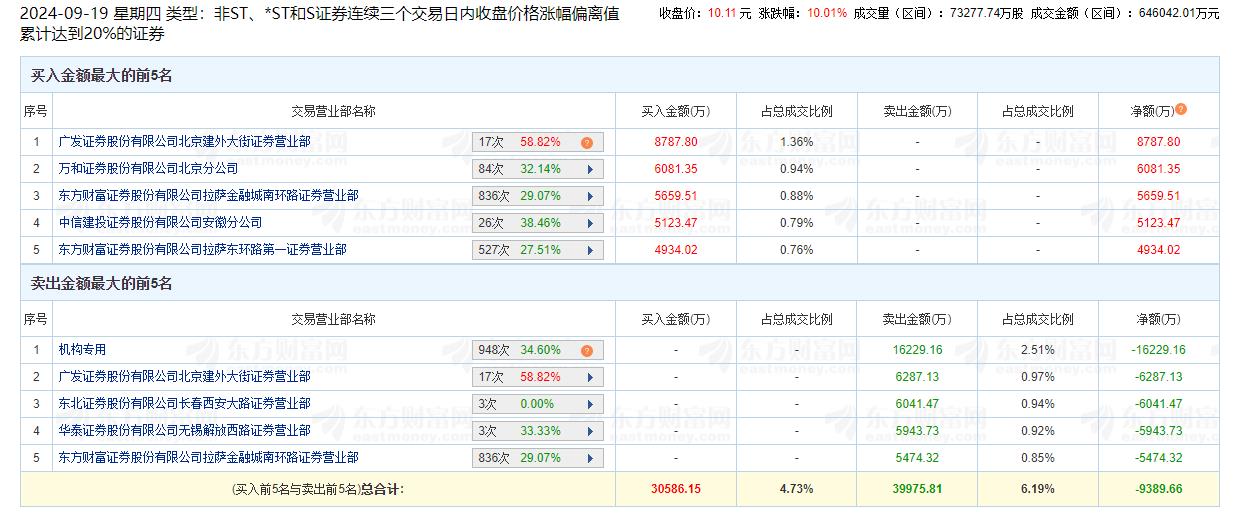This screenshot has width=1233, height=517.
Task: Click the arrow icon in 中信建投证券安徽分公司 row
Action: pos(590,223)
